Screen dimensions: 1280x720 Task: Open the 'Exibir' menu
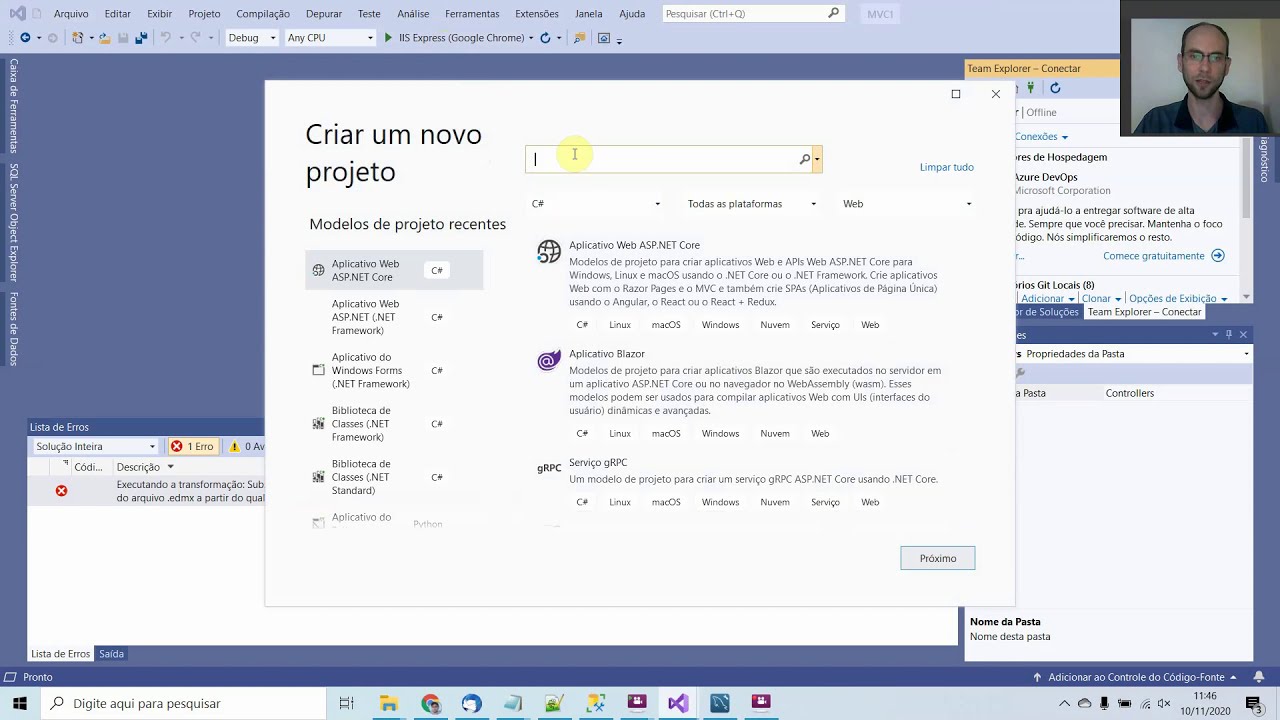(x=159, y=14)
